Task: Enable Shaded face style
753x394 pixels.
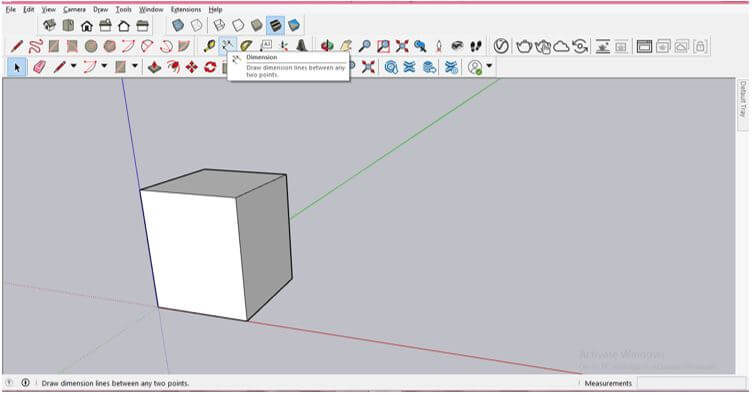Action: pyautogui.click(x=256, y=25)
